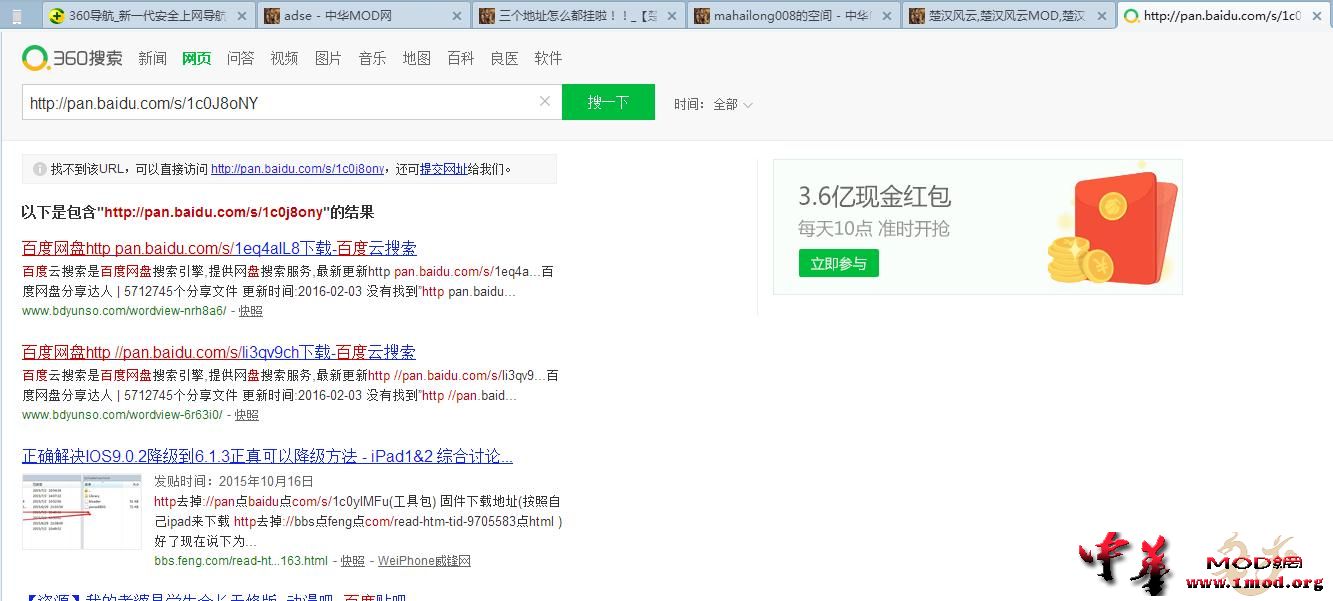This screenshot has width=1333, height=601.
Task: Click the bbs.feng.com/read-ht...163.html URL text
Action: [241, 561]
